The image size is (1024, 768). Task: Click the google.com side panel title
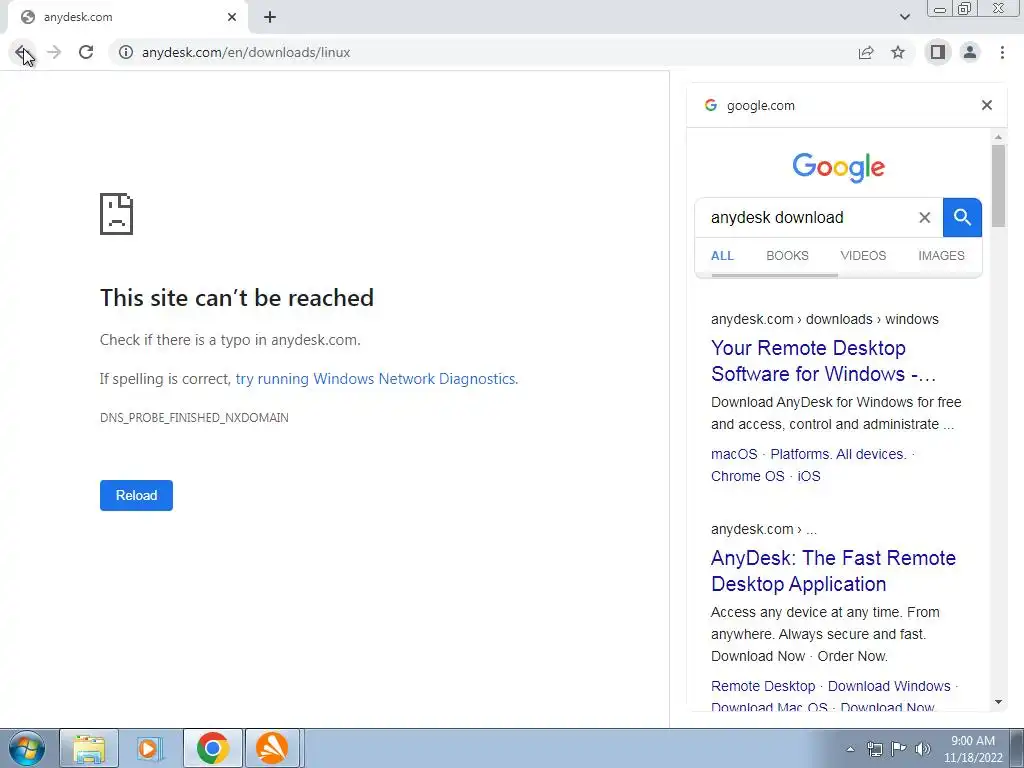[x=761, y=106]
